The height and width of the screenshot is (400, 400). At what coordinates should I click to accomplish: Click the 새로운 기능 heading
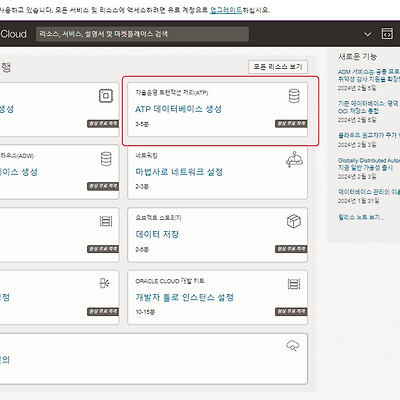[357, 56]
